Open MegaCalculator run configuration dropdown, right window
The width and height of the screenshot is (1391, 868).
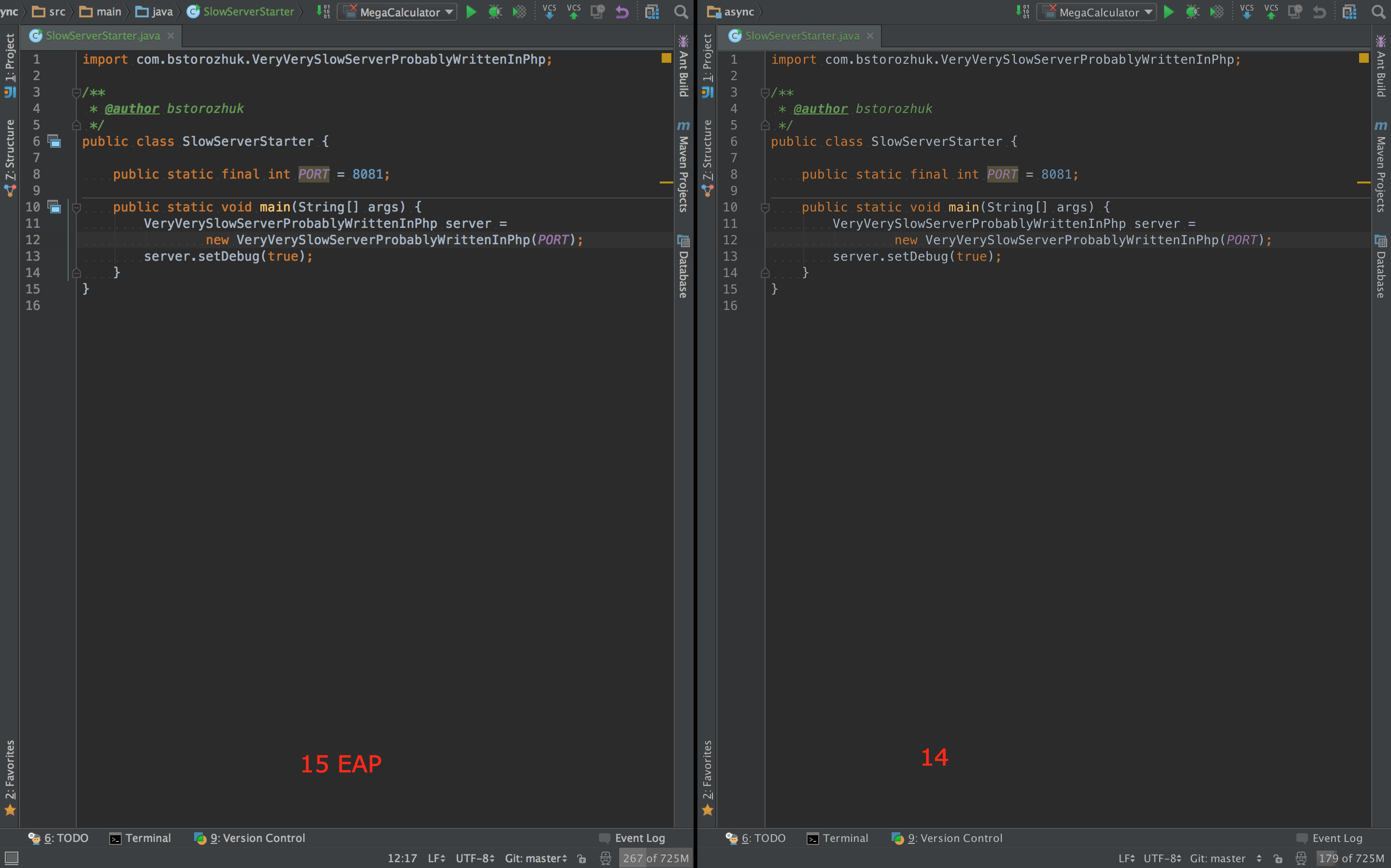click(1096, 12)
